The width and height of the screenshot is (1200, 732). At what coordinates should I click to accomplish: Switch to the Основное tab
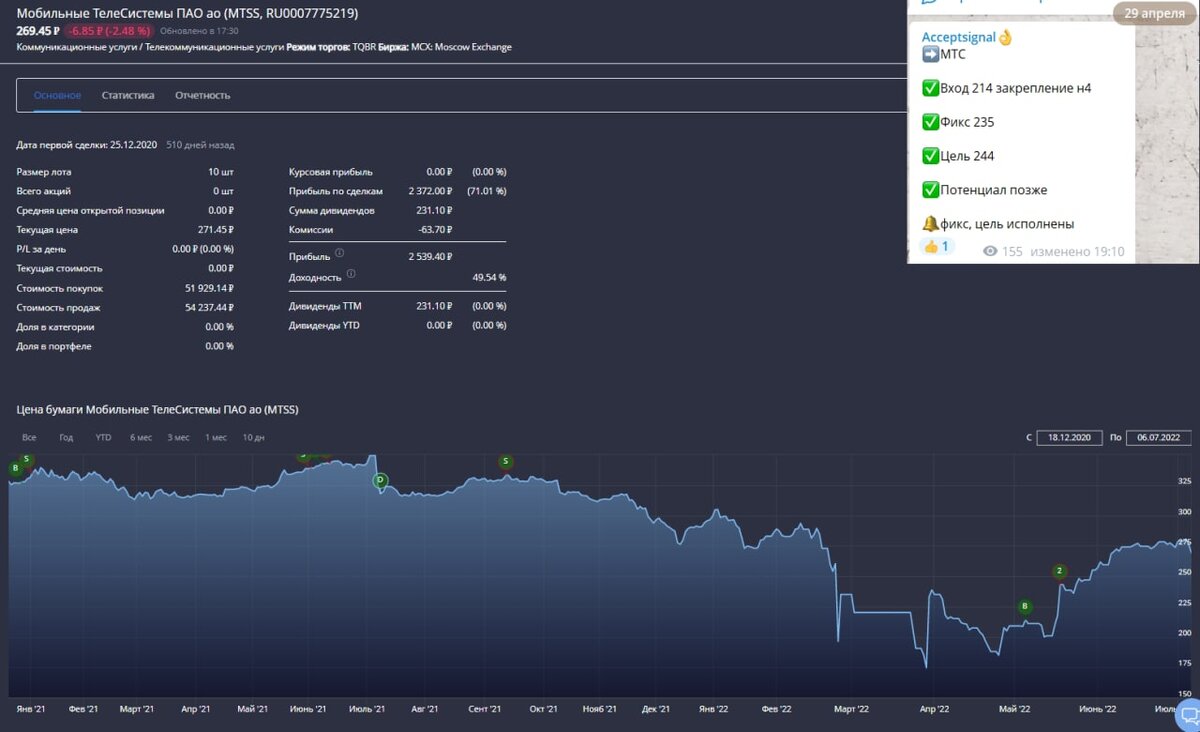tap(57, 95)
